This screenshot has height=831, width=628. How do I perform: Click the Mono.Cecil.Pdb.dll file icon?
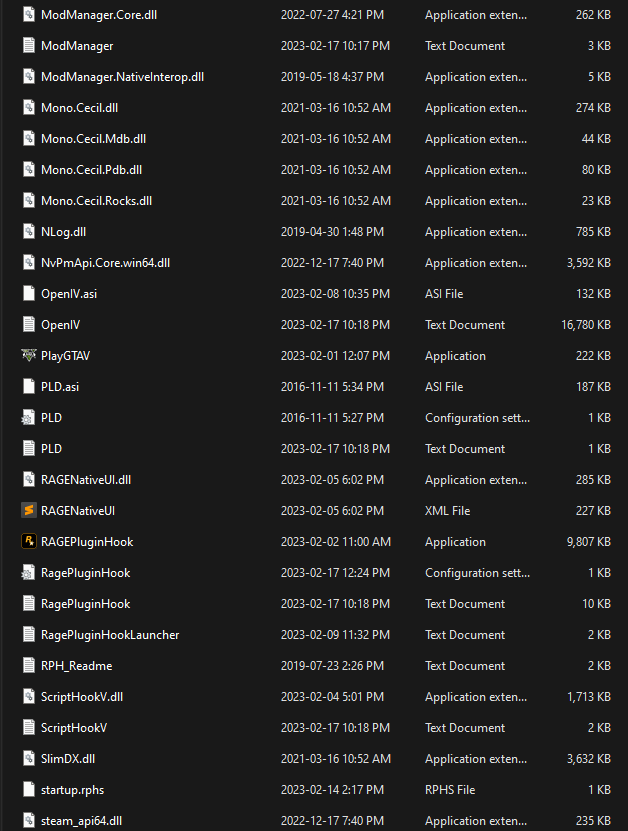point(29,170)
